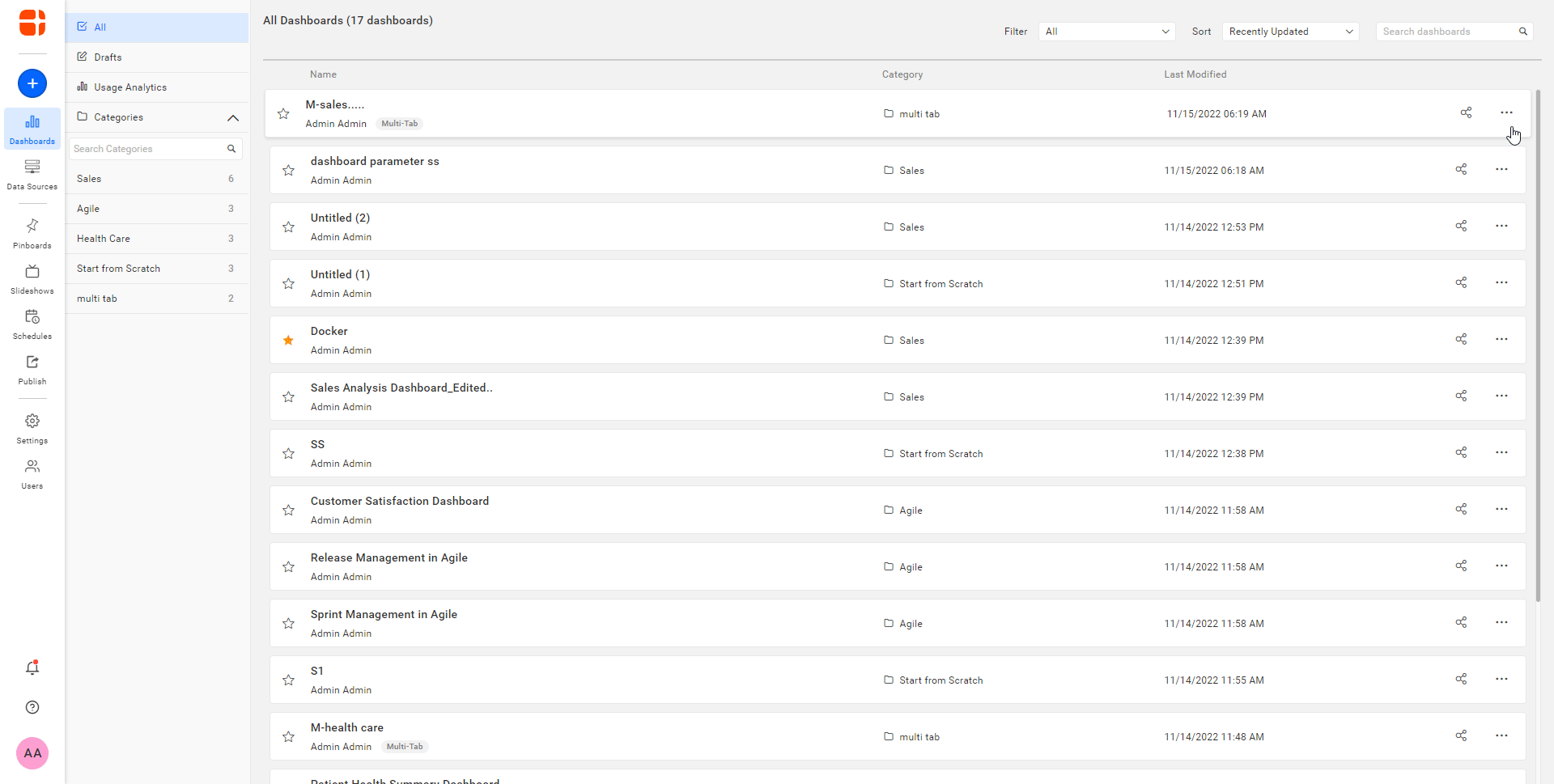The image size is (1554, 784).
Task: Open more options for Untitled (2)
Action: click(x=1501, y=227)
